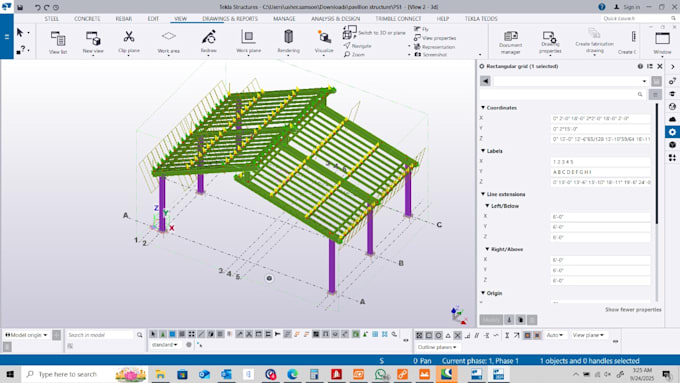Click the Work area tool
The width and height of the screenshot is (680, 383).
click(x=169, y=42)
